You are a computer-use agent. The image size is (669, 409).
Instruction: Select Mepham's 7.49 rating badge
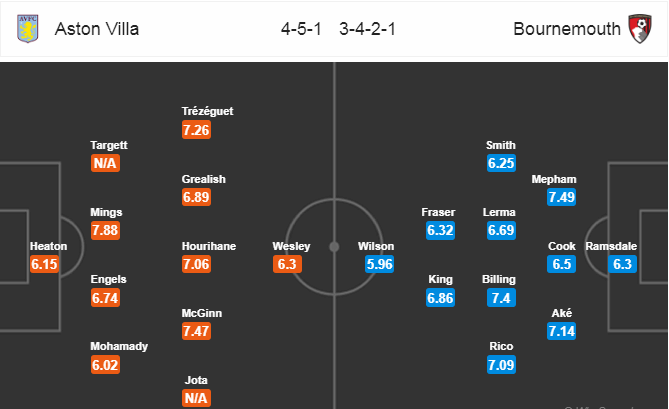(x=562, y=198)
